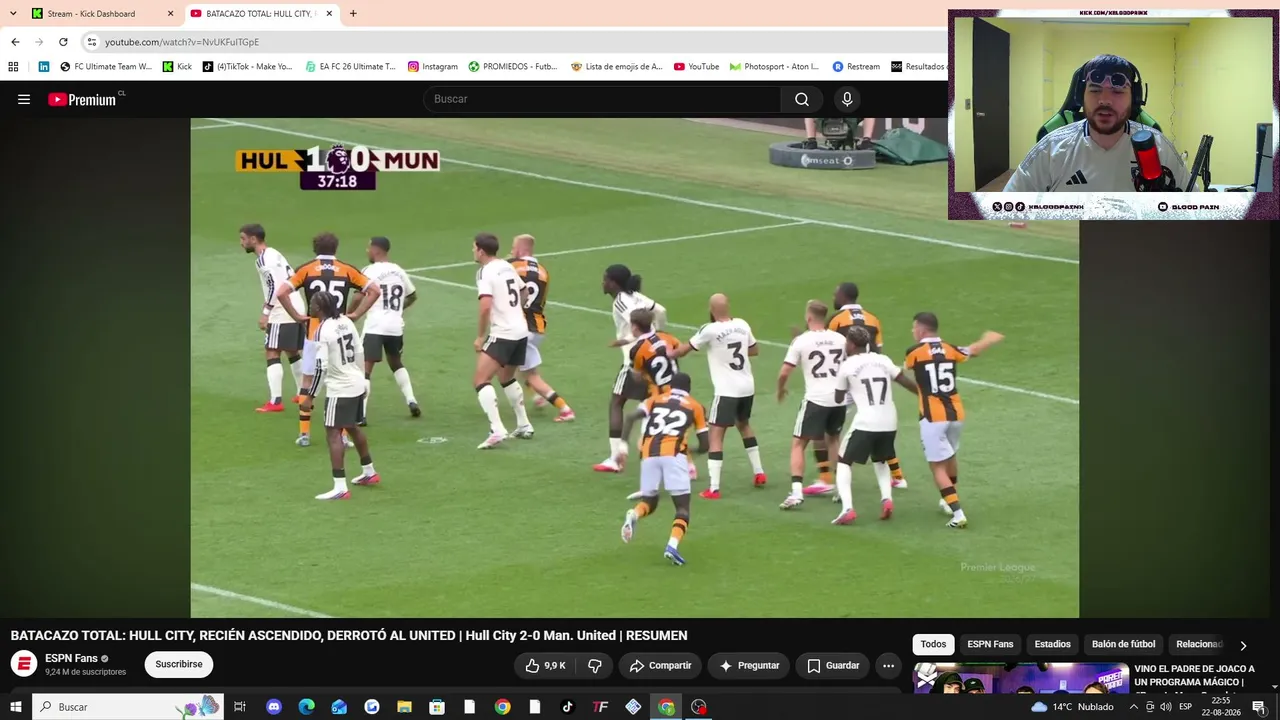Open the clock showing 22:55

(1221, 707)
